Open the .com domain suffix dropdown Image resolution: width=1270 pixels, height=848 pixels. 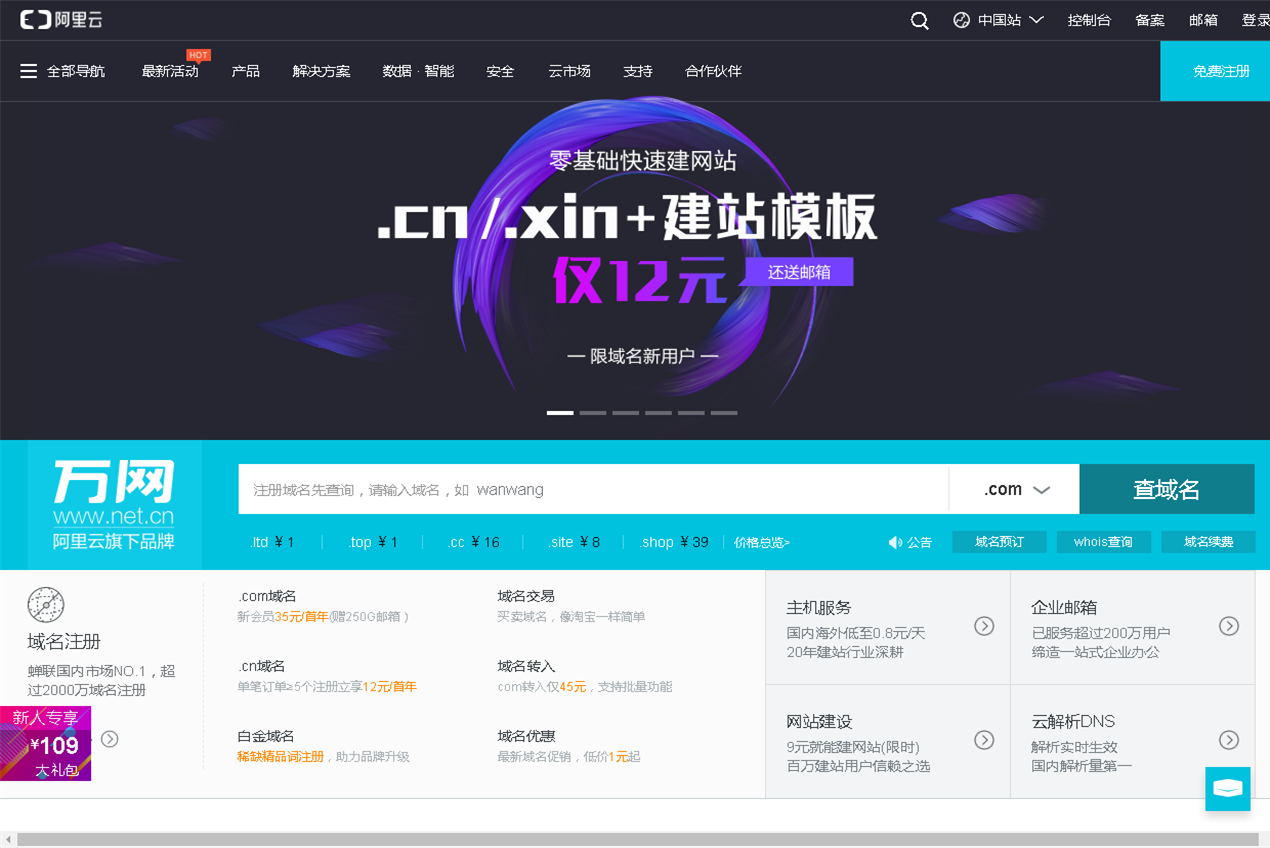pos(1015,489)
